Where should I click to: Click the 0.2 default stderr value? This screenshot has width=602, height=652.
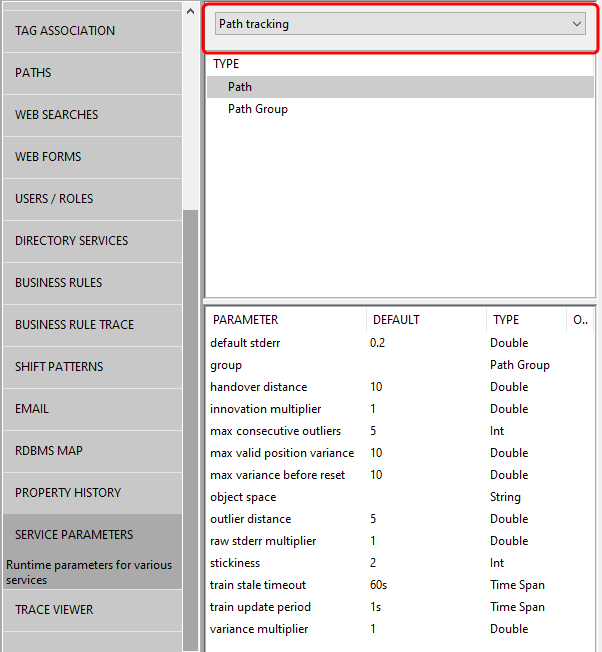[377, 343]
